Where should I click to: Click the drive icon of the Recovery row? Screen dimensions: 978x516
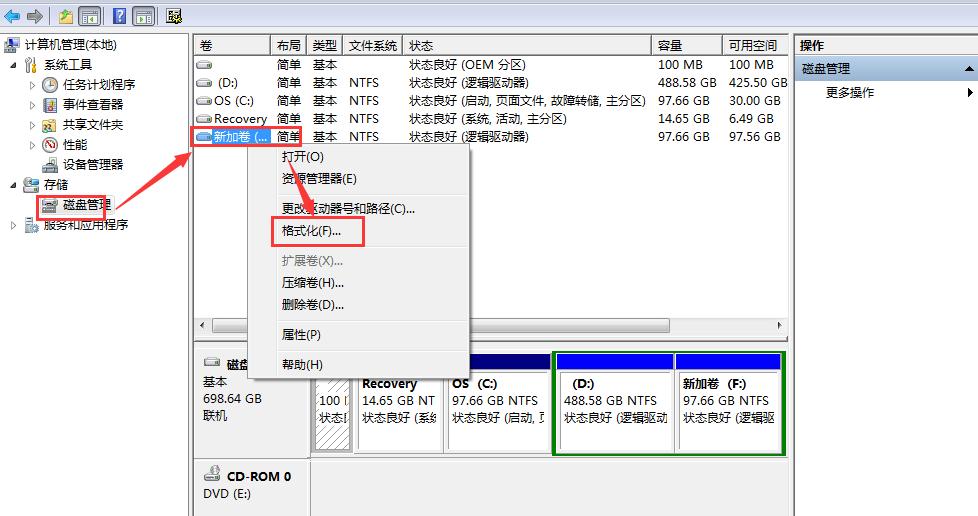(204, 119)
